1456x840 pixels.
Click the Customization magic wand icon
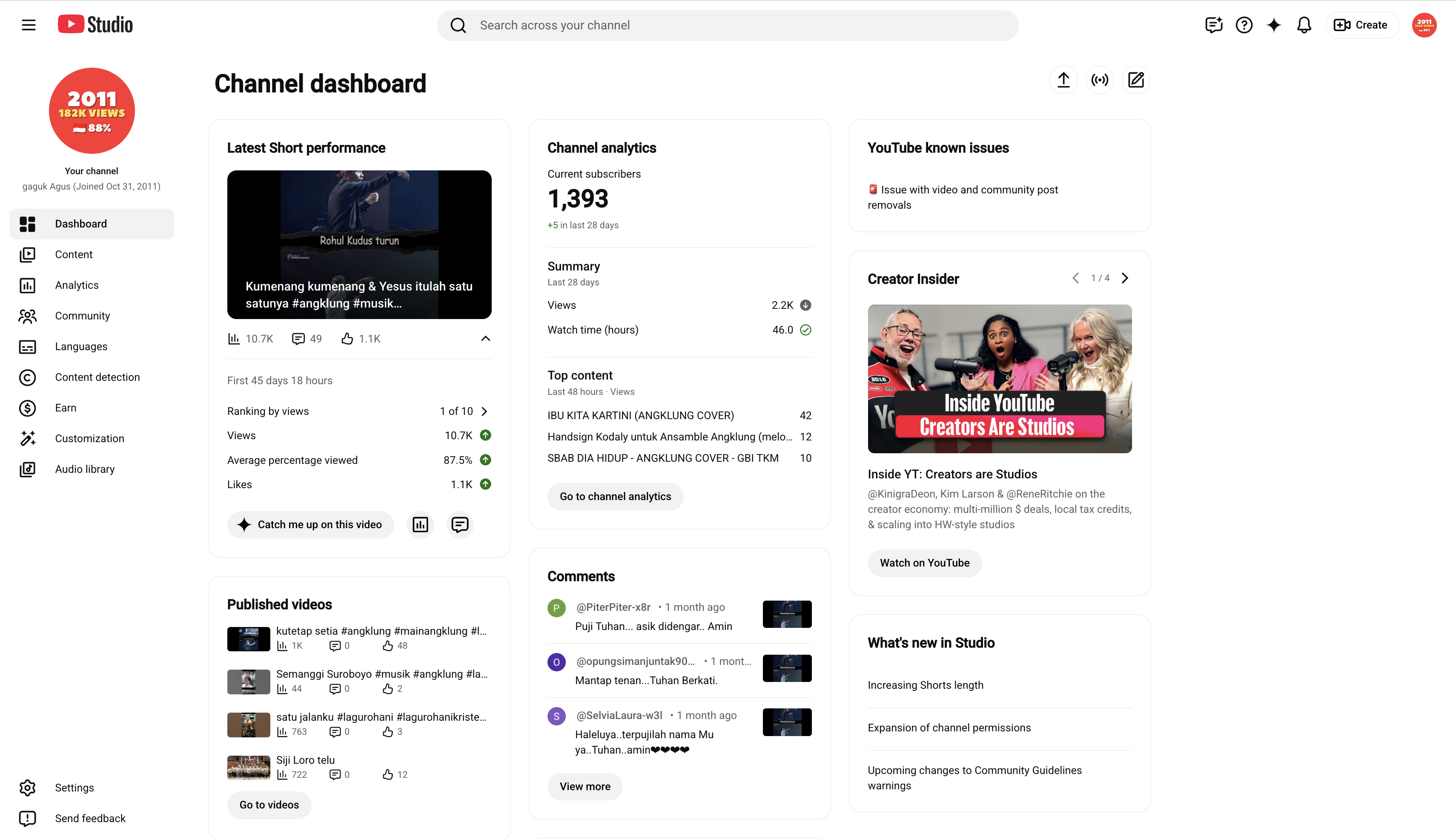(27, 438)
